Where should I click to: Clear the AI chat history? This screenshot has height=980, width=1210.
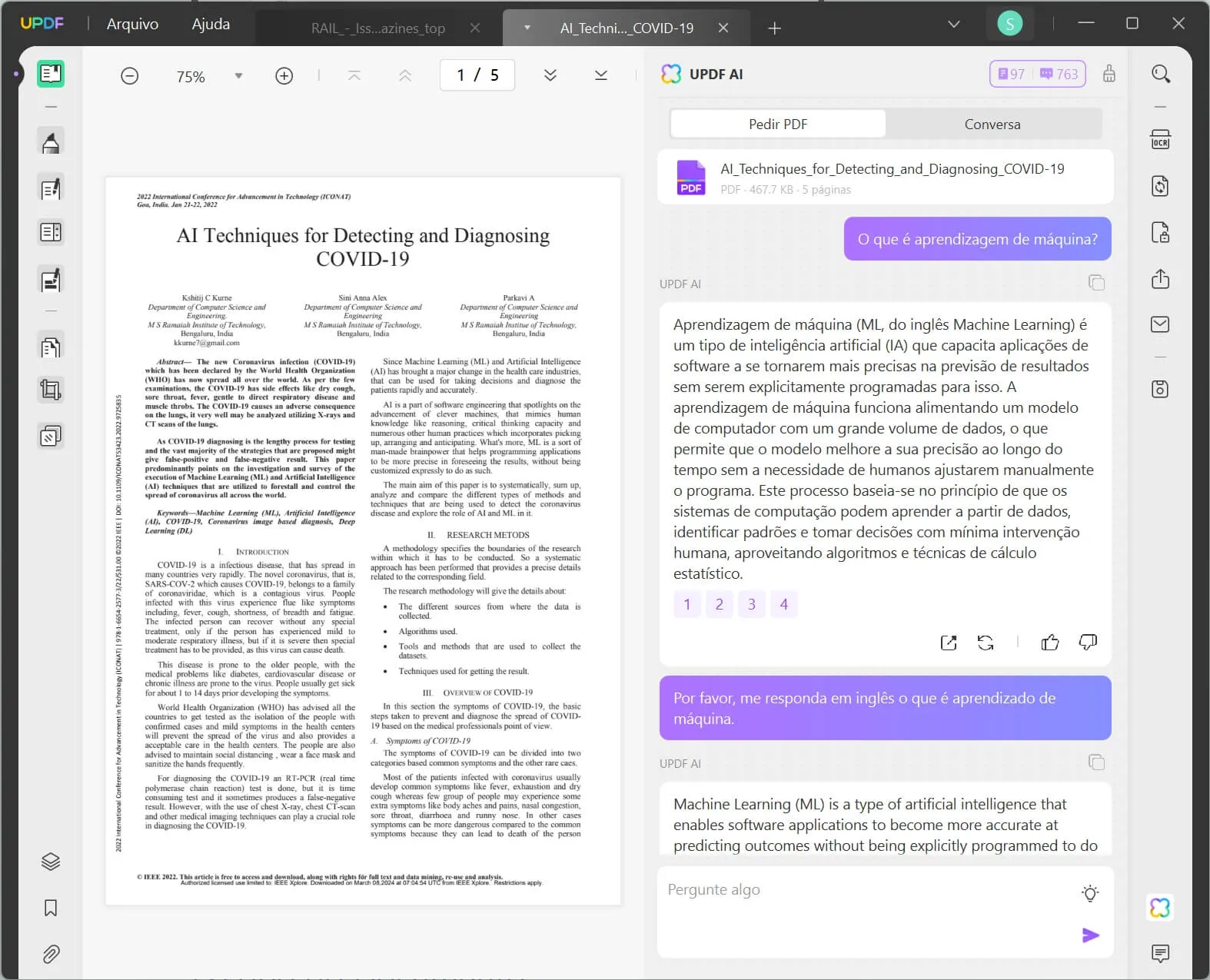(1109, 74)
